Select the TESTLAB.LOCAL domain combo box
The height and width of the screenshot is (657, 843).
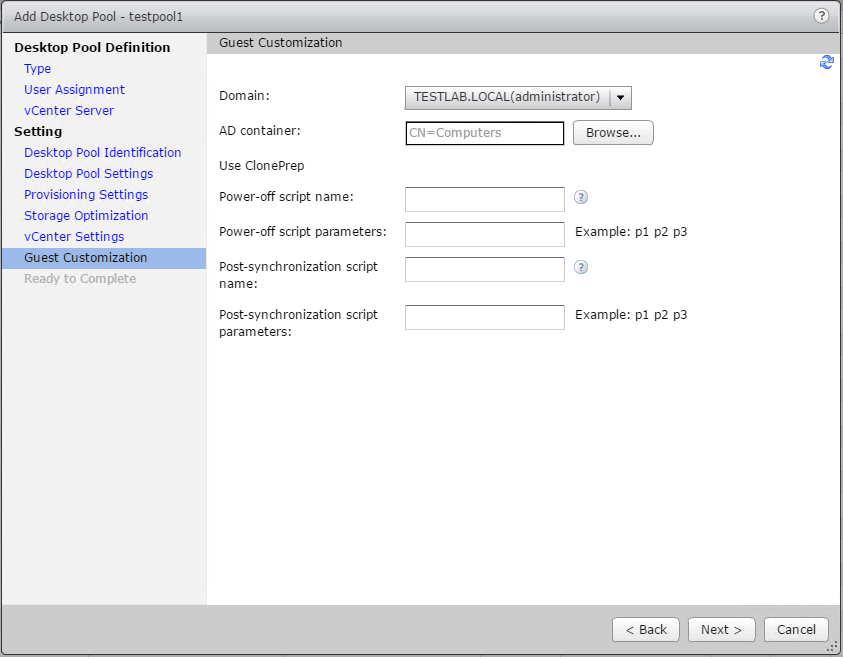click(507, 97)
